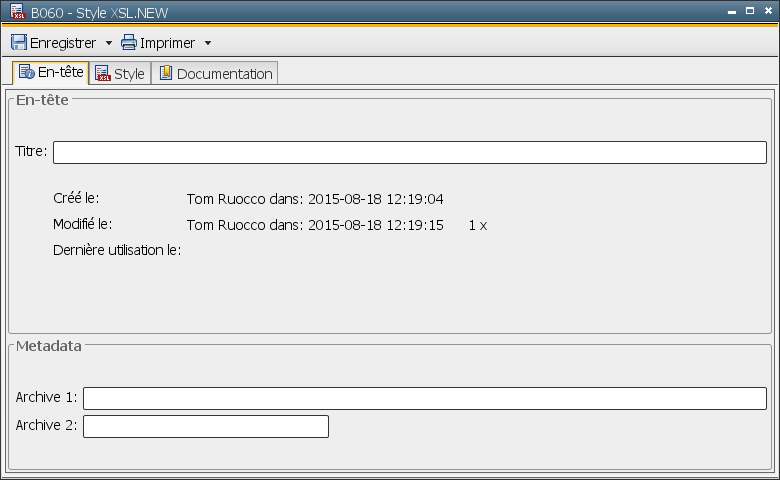
Task: Click the Imprimer printer icon
Action: coord(129,43)
